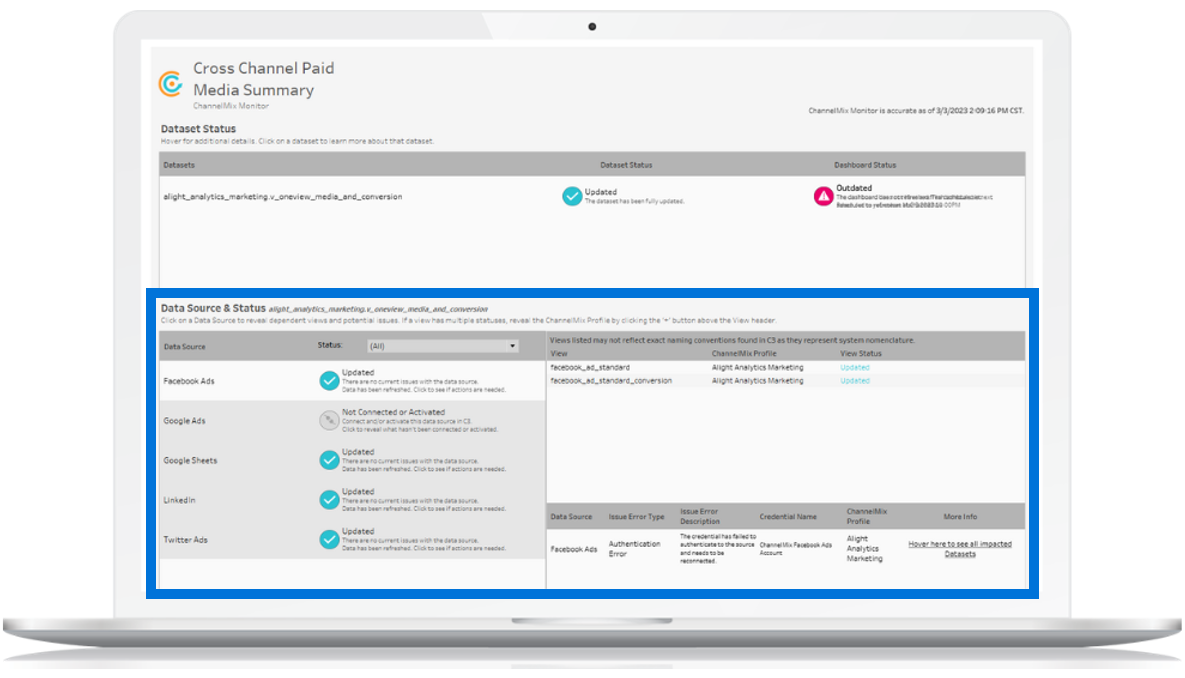This screenshot has height=678, width=1185.
Task: Click Alight Analytics Marketing in the facebook_ad_standard row
Action: [x=757, y=367]
